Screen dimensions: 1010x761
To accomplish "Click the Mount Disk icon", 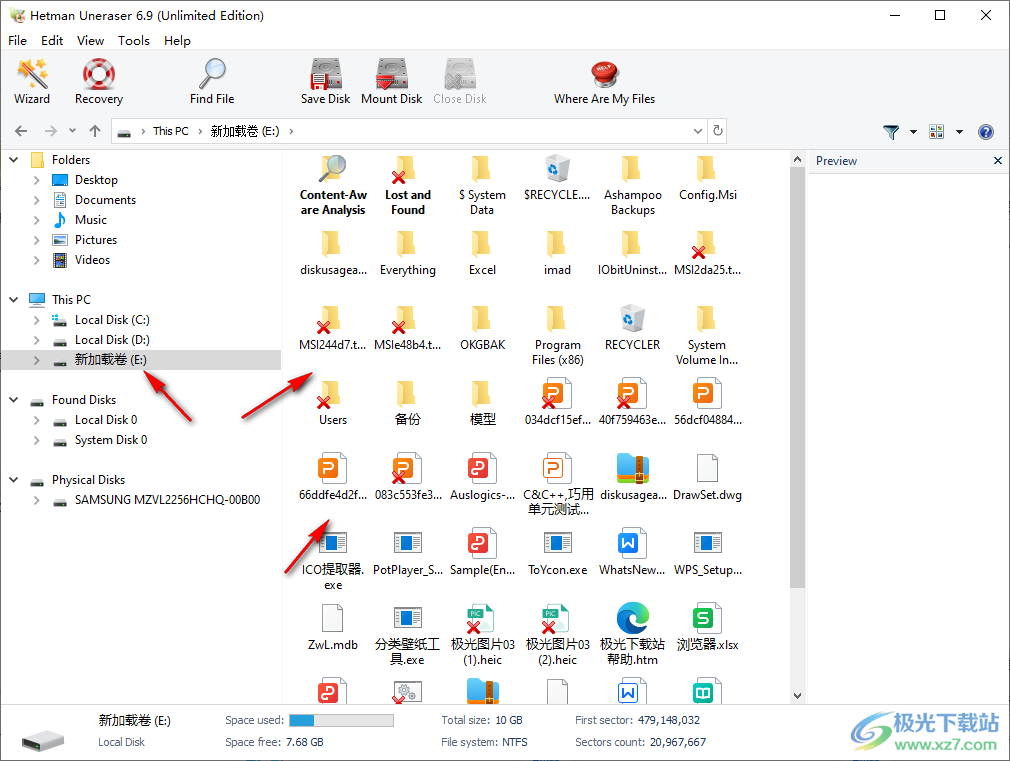I will click(391, 81).
